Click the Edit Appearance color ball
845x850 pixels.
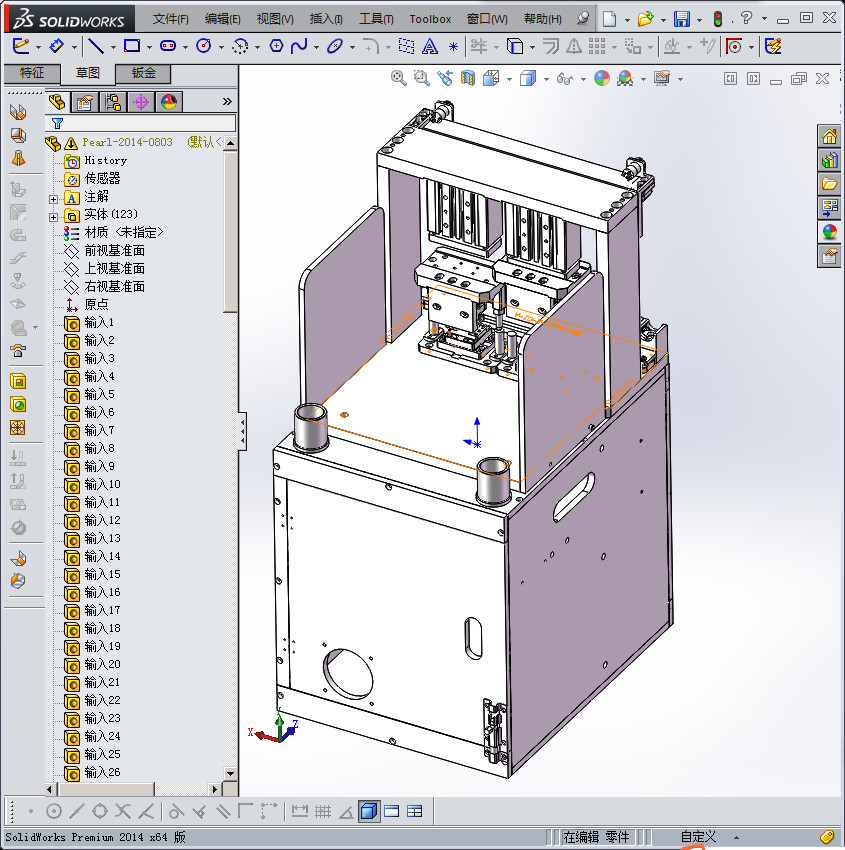(602, 78)
